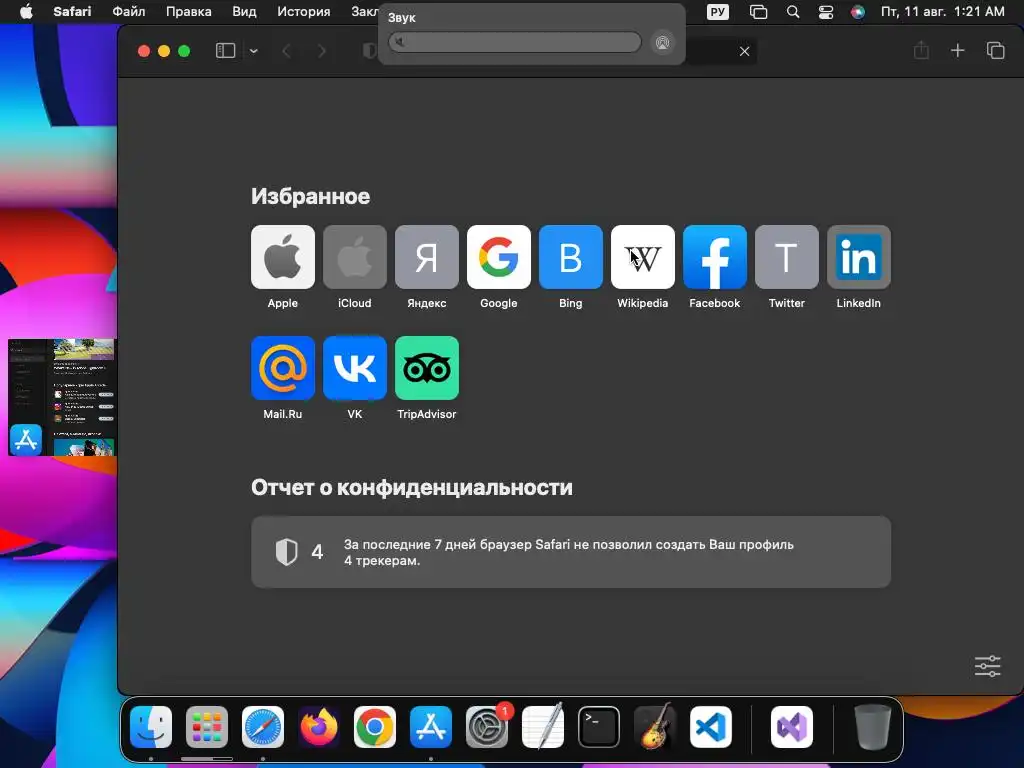Open TextEdit from the Dock
Screen dimensions: 1024x768
coord(543,727)
